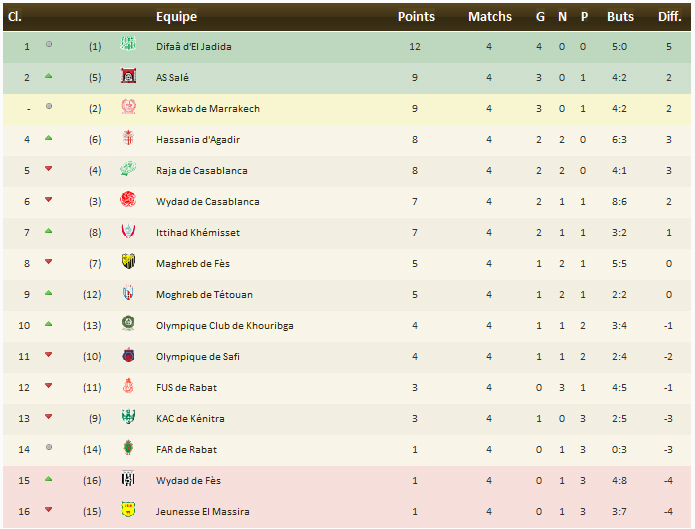Click the Olympique de Safi club logo
The height and width of the screenshot is (529, 695).
[x=127, y=355]
